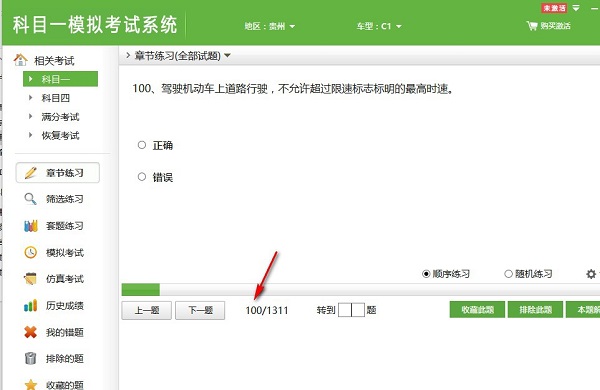Click 历史成绩 sidebar menu label
Screen dimensions: 600x390
coord(65,305)
